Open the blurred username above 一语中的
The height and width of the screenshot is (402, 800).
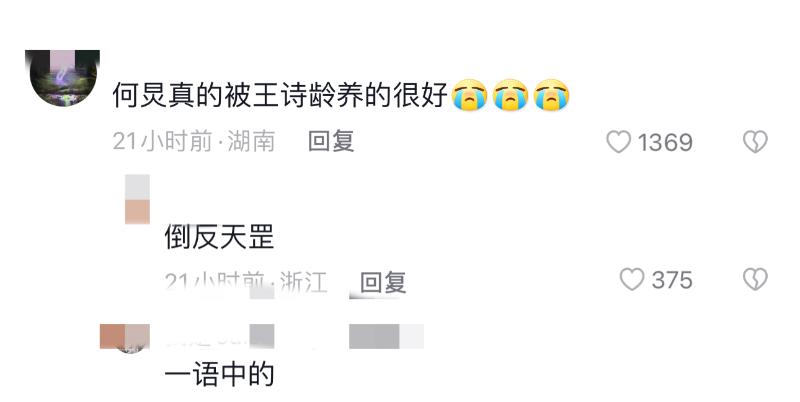click(x=219, y=337)
